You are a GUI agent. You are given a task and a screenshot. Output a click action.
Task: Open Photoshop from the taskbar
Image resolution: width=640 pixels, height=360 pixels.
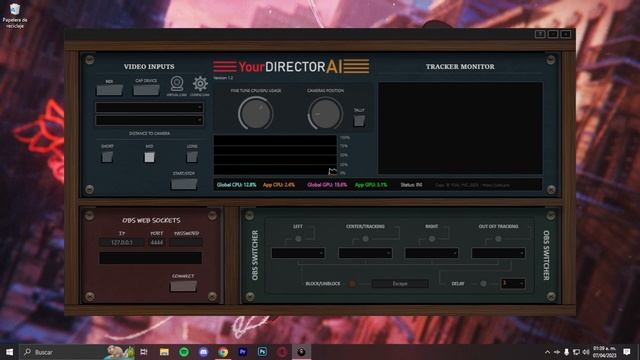[x=262, y=352]
